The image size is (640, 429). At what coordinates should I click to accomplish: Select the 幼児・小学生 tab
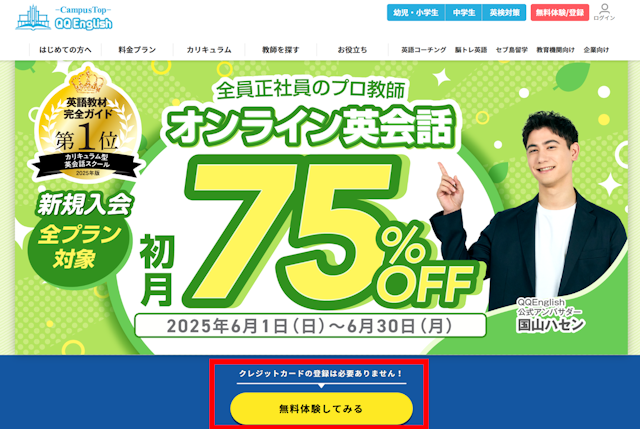[416, 13]
